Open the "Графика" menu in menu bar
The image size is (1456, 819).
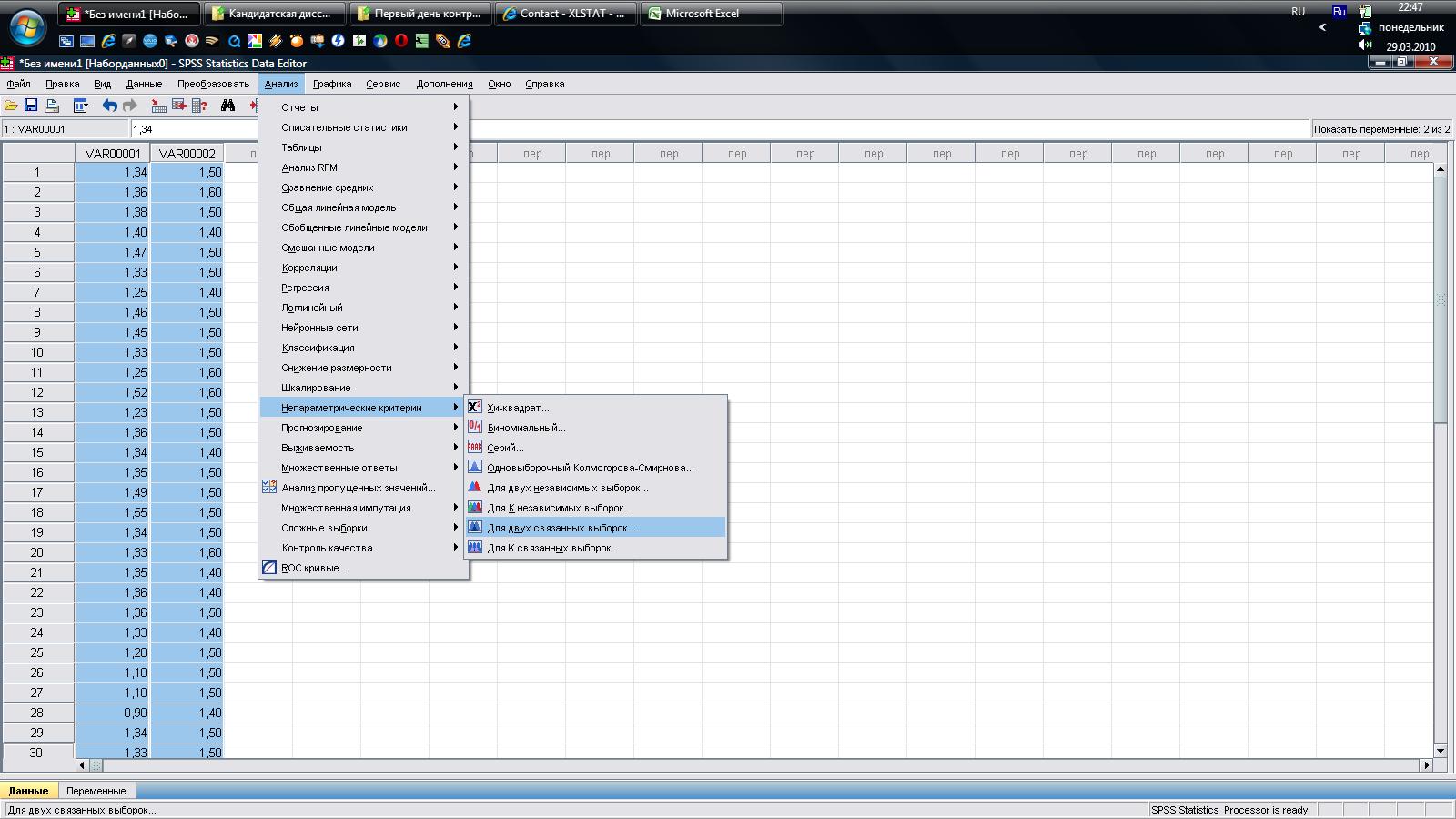click(x=332, y=84)
